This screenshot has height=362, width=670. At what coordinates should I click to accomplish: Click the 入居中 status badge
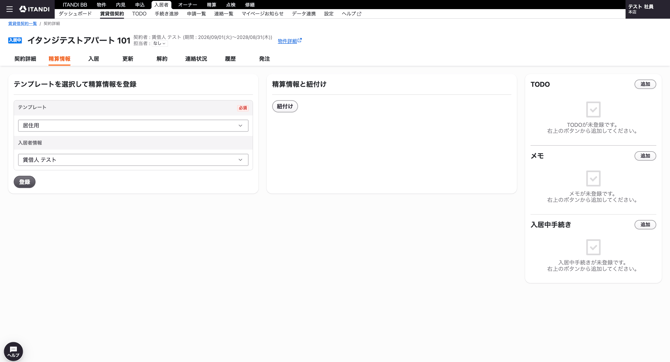[x=15, y=40]
